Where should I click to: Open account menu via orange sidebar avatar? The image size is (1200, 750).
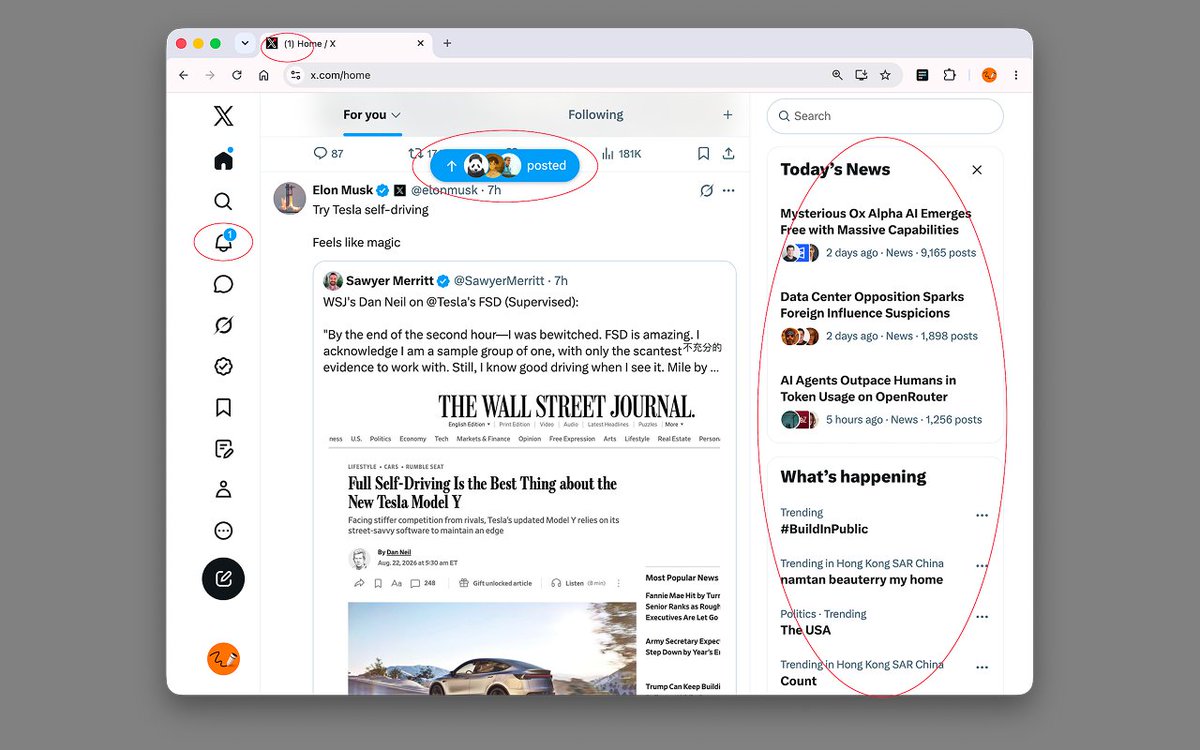[x=223, y=659]
